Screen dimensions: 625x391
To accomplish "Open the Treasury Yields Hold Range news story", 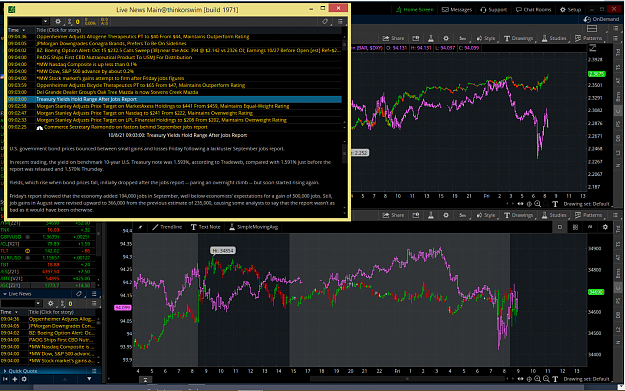I will (174, 99).
